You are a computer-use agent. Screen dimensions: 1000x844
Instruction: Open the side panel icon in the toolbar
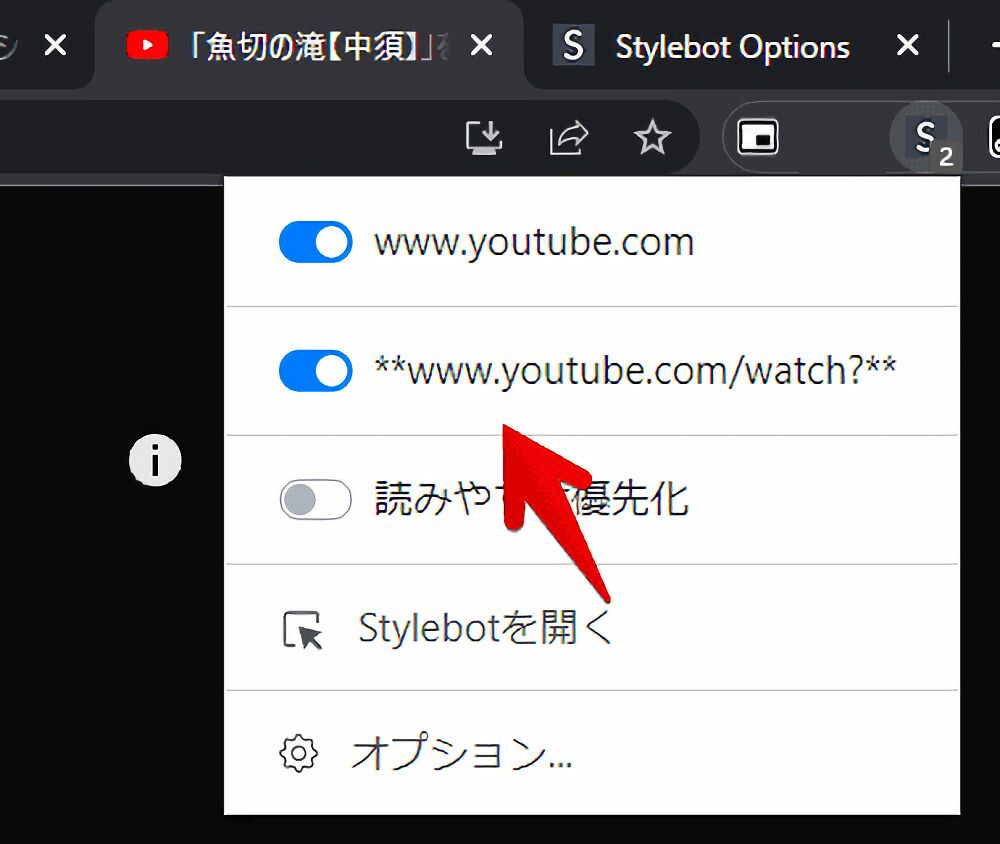(755, 138)
